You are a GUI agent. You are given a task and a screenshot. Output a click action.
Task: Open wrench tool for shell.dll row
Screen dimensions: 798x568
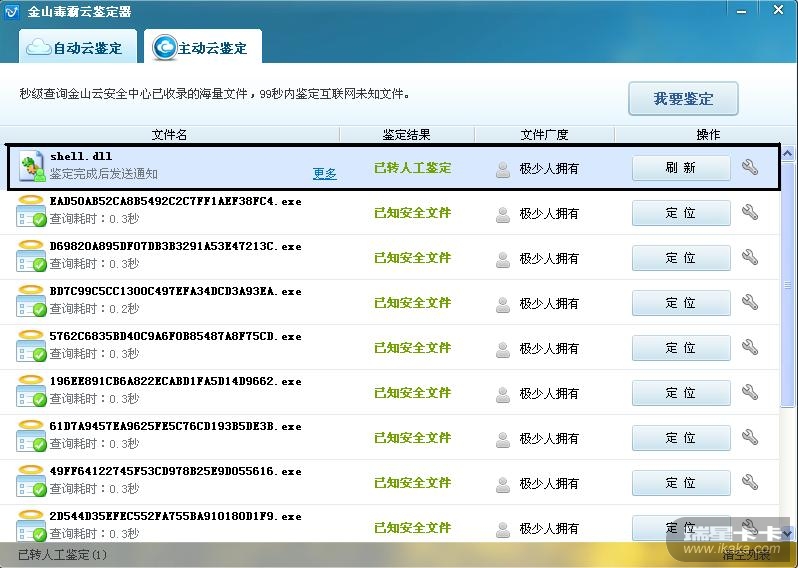pos(750,167)
